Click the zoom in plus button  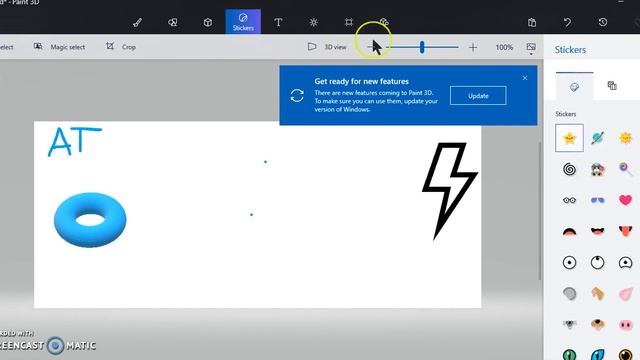473,47
